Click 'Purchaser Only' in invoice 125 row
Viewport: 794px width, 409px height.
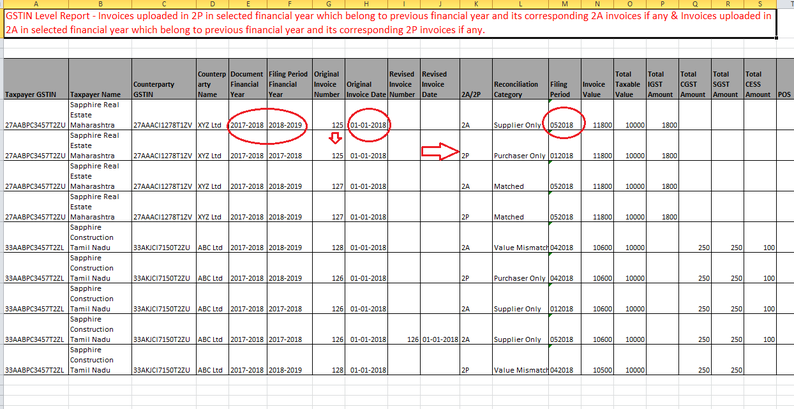point(520,145)
